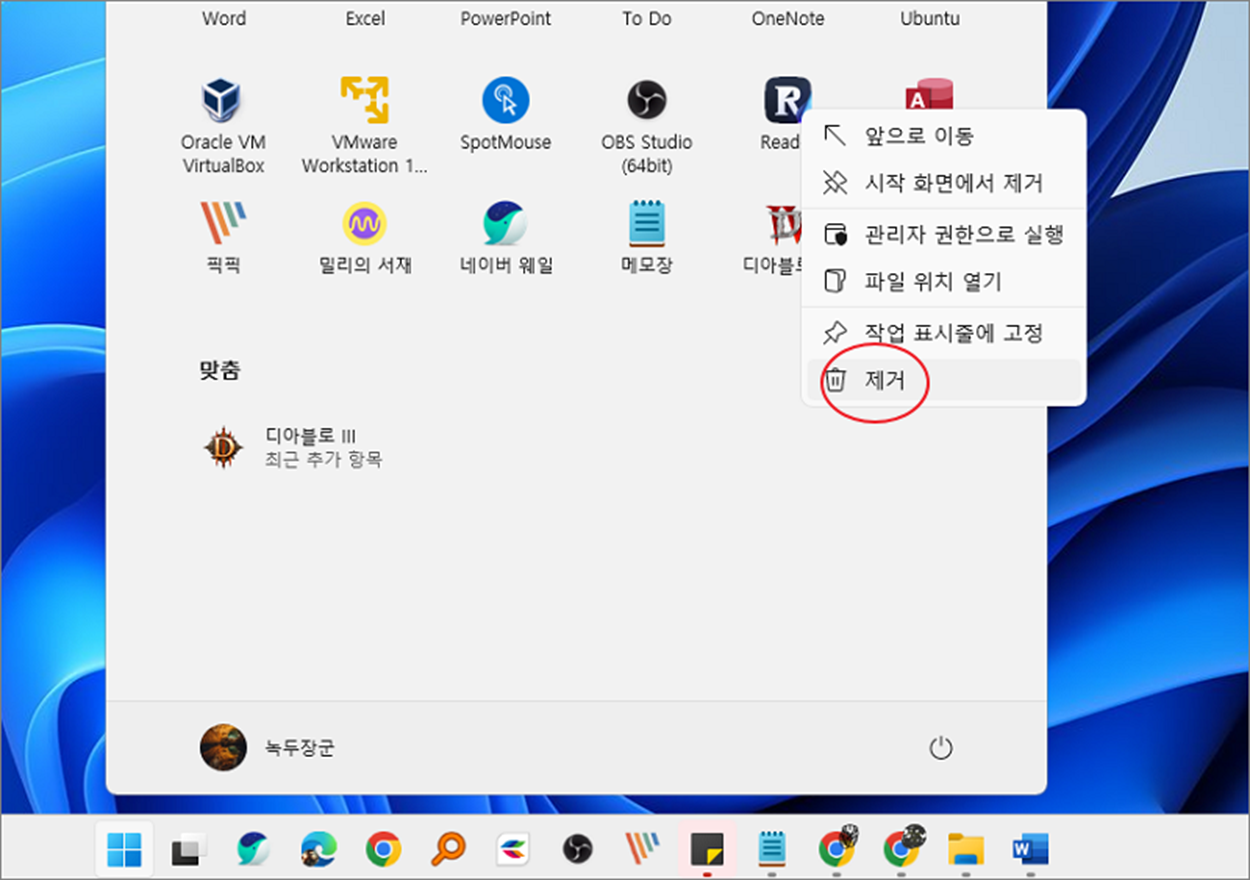Viewport: 1250px width, 880px height.
Task: Select 파일 위치 열기 in context menu
Action: [944, 282]
